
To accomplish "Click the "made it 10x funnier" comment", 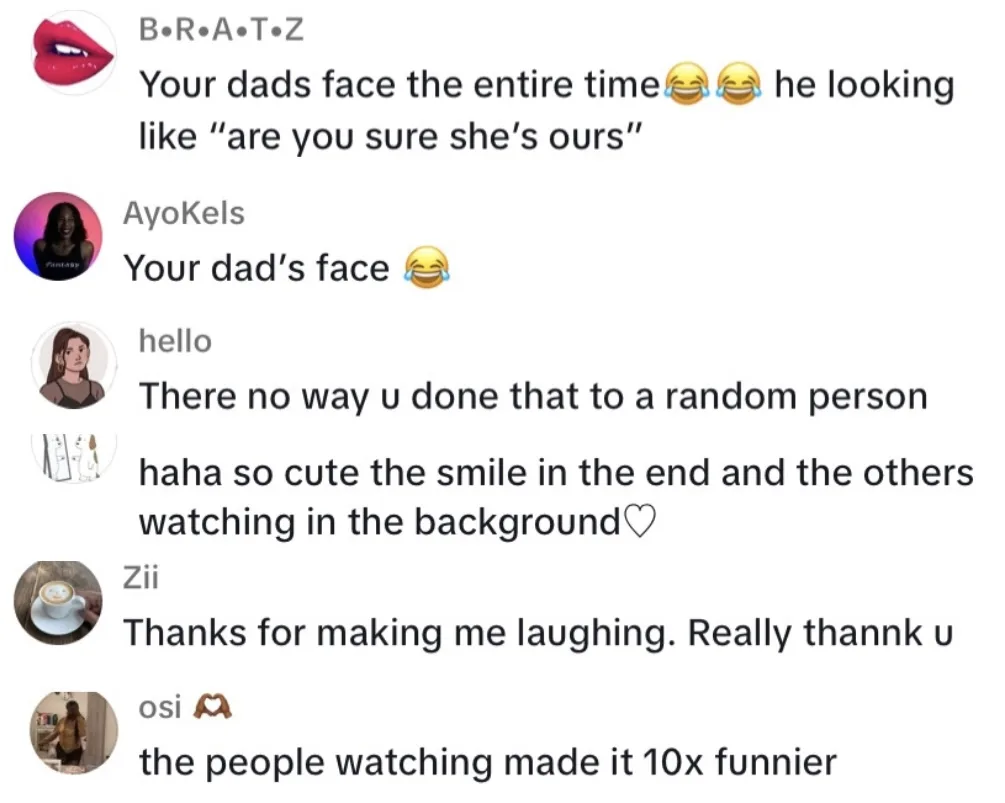I will point(487,763).
